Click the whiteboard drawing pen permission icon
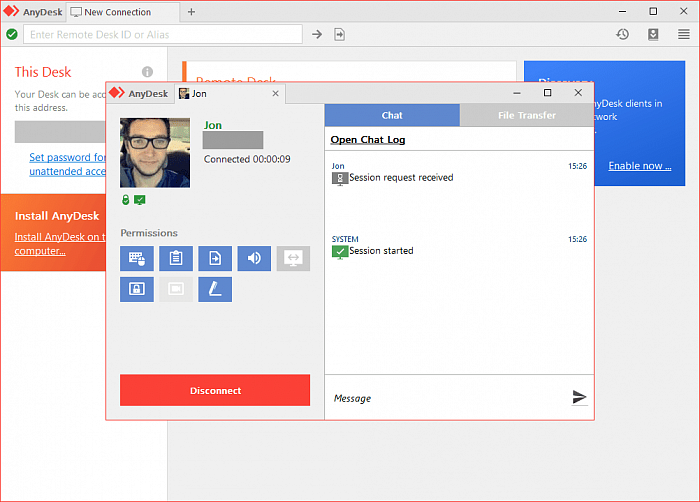700x502 pixels. 215,290
